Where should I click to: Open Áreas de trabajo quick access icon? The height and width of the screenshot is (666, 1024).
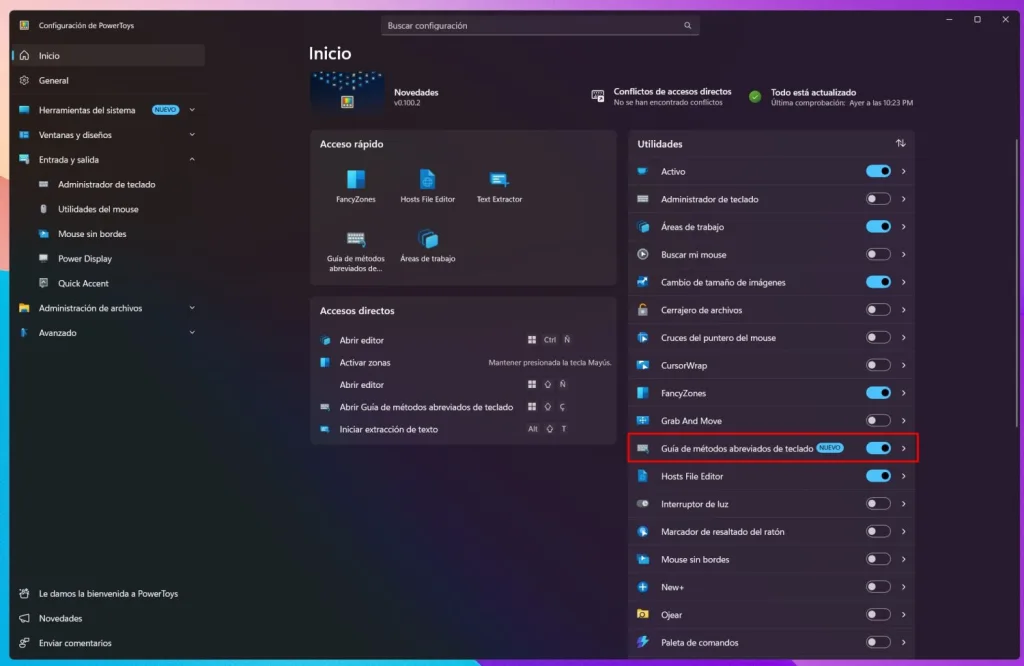pyautogui.click(x=427, y=247)
